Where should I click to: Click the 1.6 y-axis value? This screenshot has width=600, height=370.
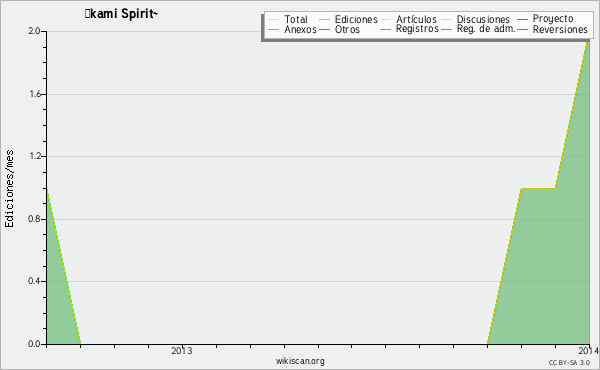pyautogui.click(x=34, y=94)
